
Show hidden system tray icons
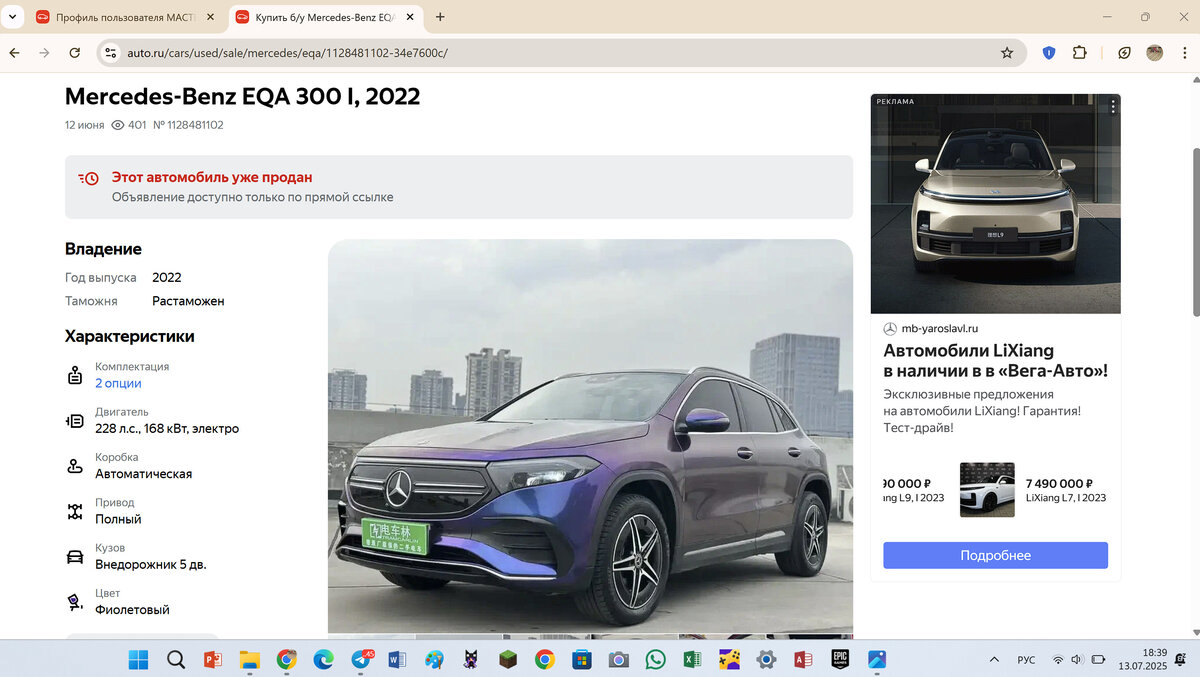994,659
